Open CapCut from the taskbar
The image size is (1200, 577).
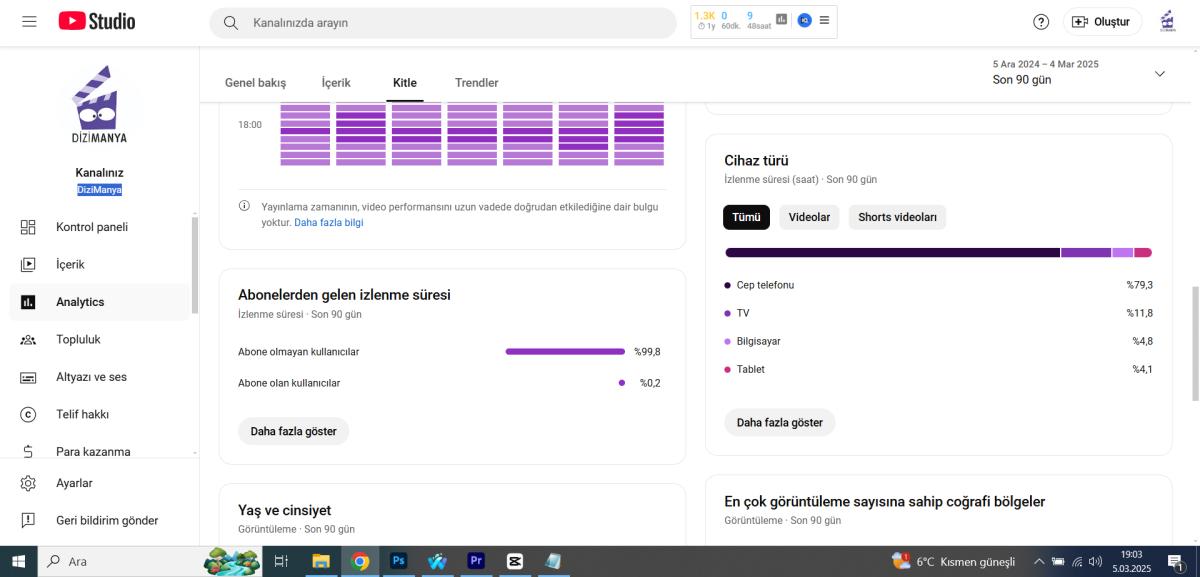point(515,561)
